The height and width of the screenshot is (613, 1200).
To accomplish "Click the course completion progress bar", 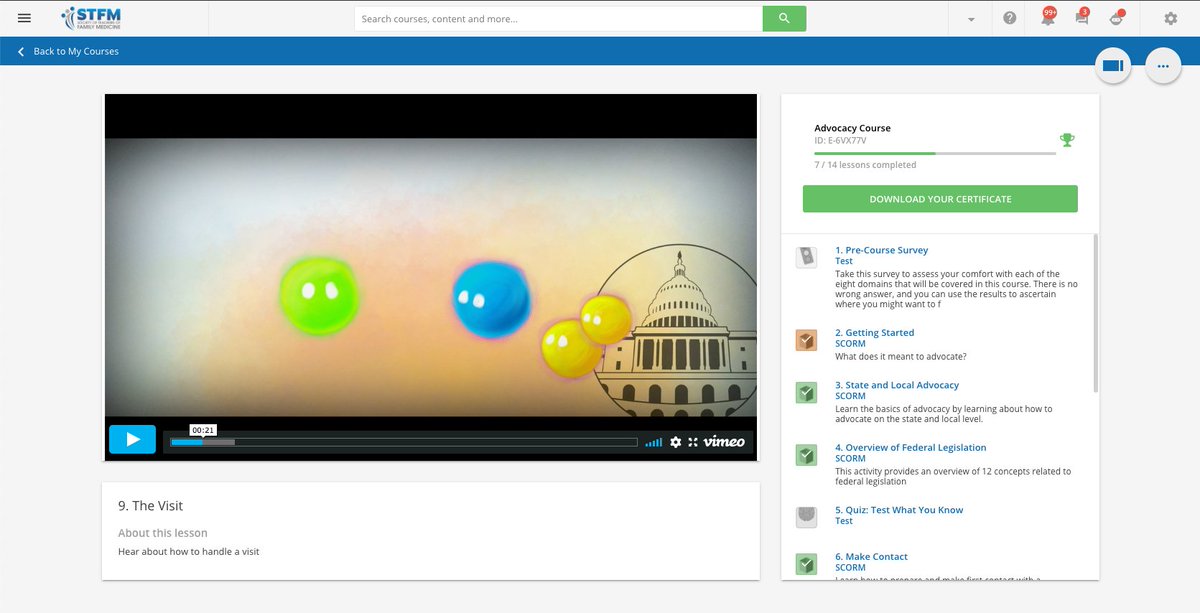I will coord(935,153).
